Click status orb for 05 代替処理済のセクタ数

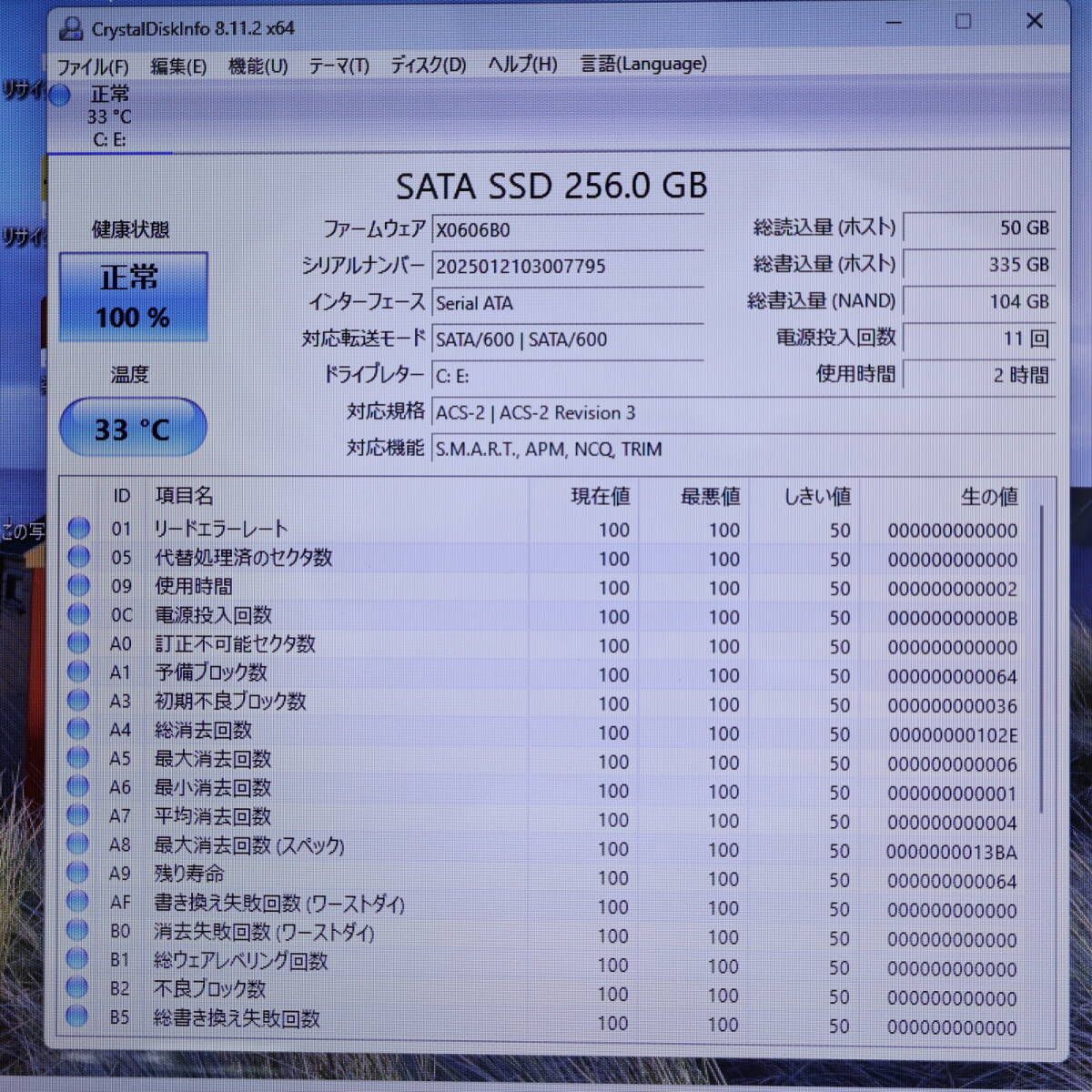click(x=79, y=557)
